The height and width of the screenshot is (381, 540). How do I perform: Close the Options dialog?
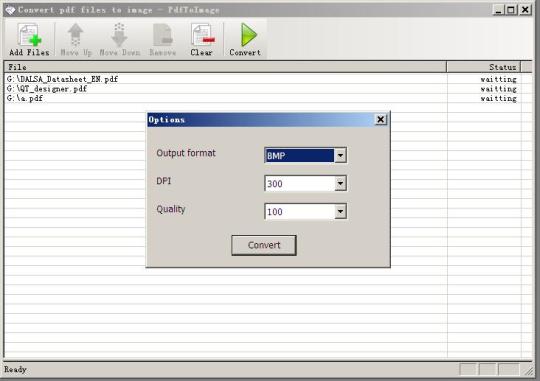(x=381, y=120)
